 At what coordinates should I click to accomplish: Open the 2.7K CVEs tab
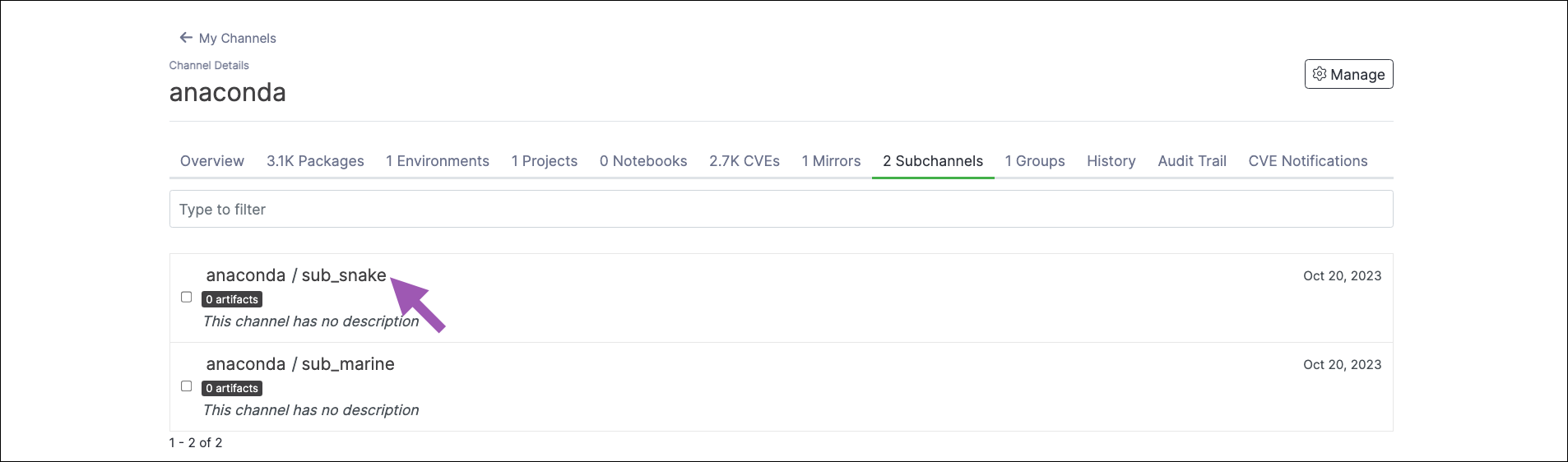[745, 161]
